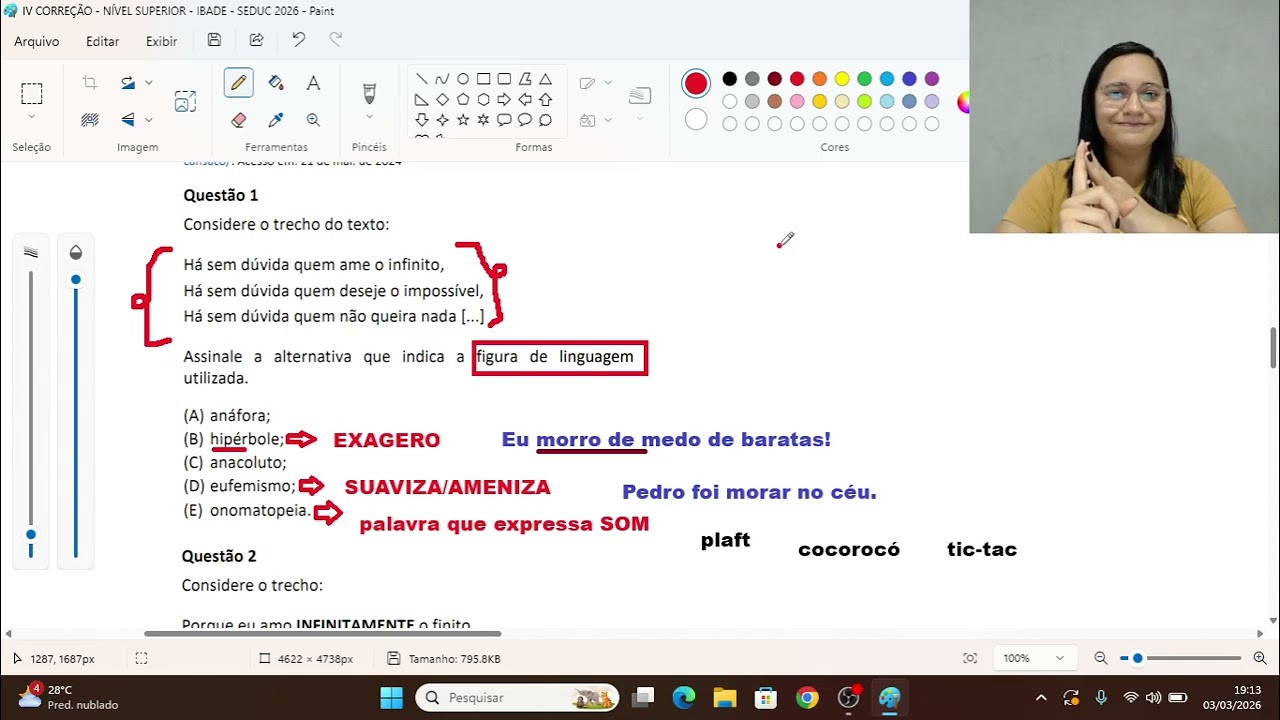This screenshot has width=1280, height=720.
Task: Open the Editar menu
Action: click(102, 41)
